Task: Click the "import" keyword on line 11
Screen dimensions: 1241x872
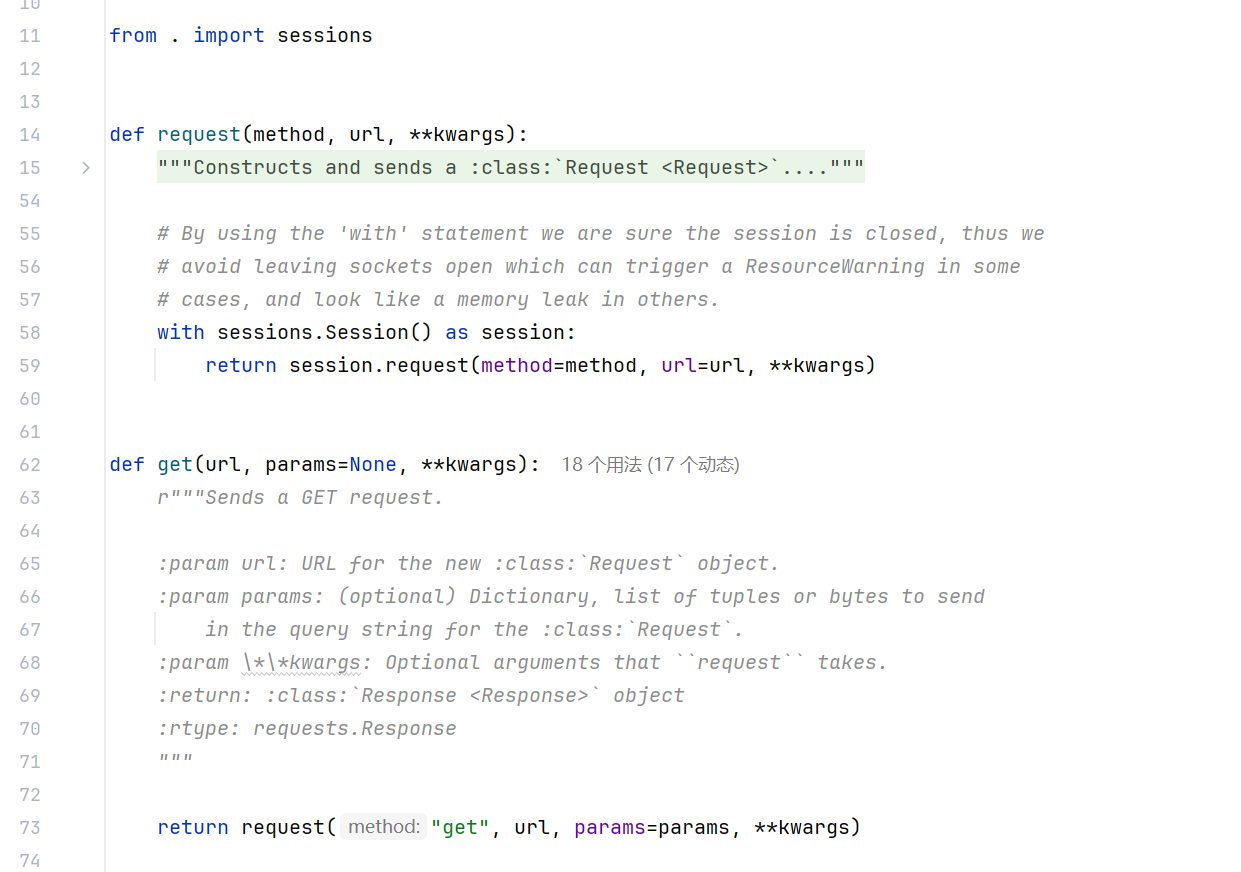Action: (x=229, y=36)
